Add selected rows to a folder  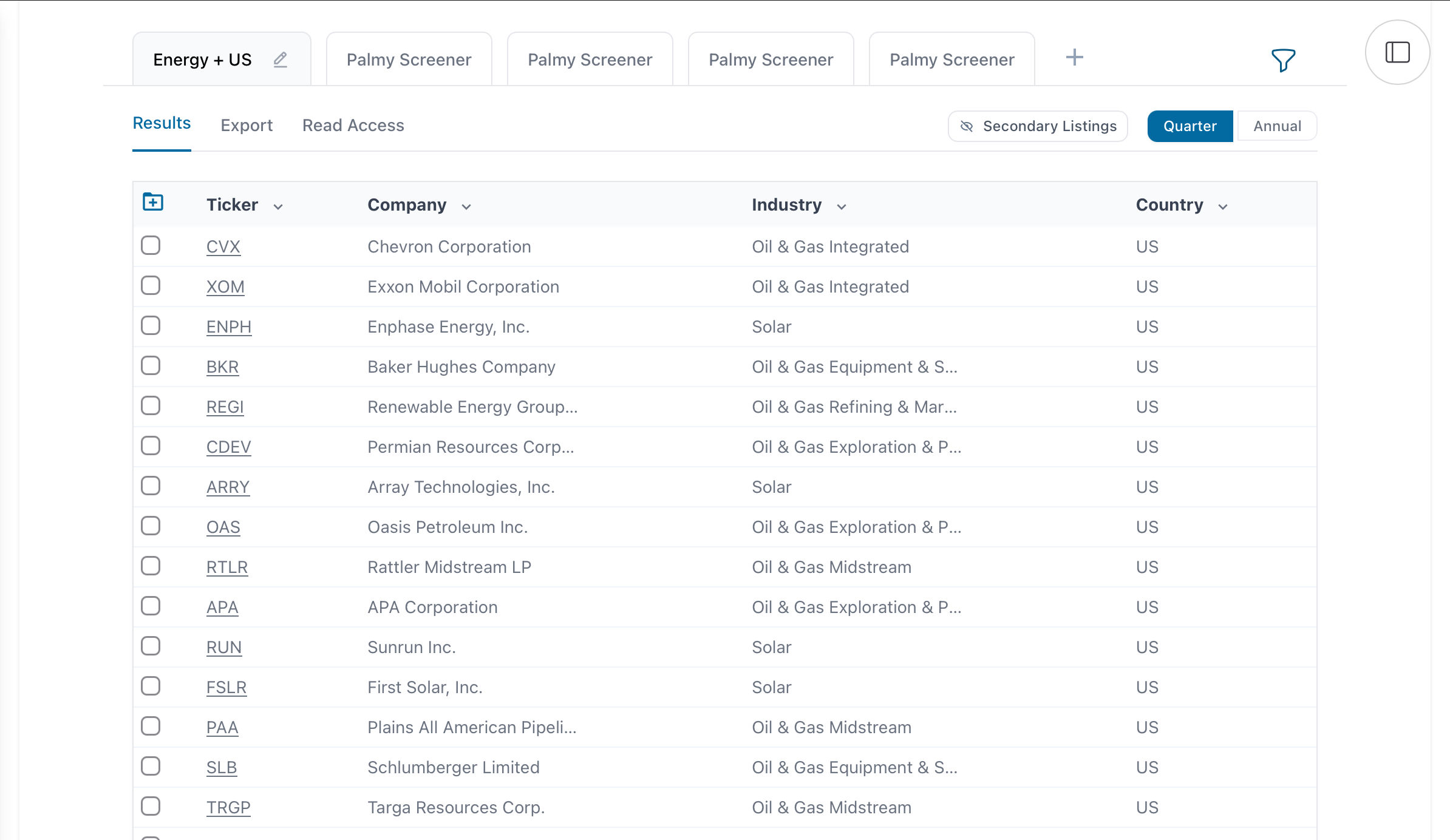click(x=153, y=202)
